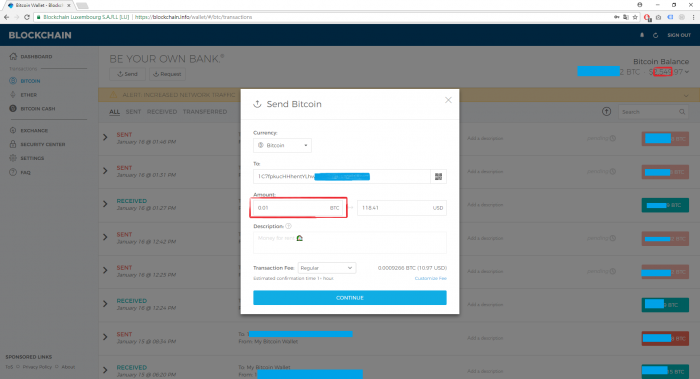
Task: Open FAQ in the sidebar
Action: 25,172
